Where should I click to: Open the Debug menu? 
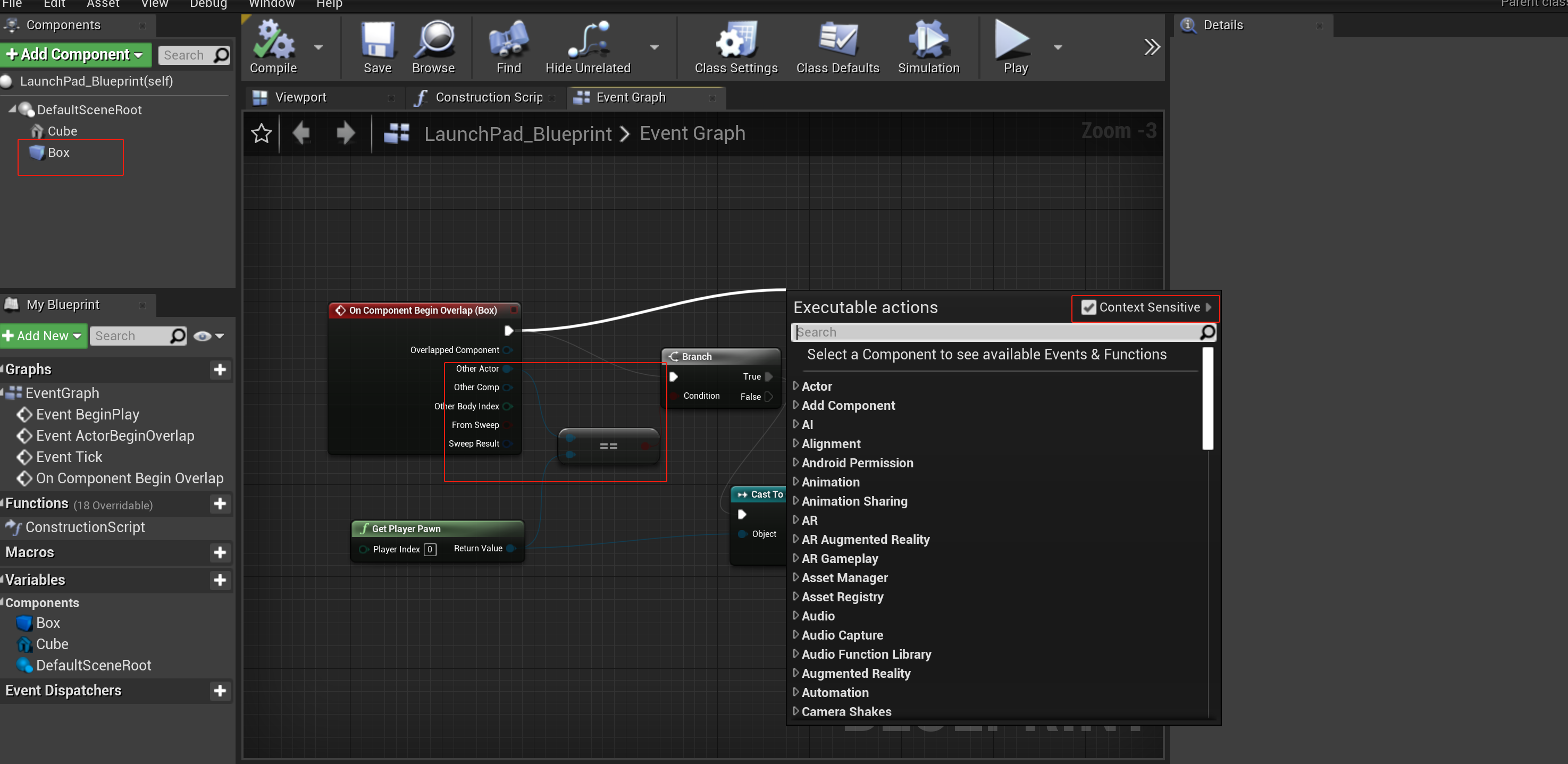tap(208, 4)
